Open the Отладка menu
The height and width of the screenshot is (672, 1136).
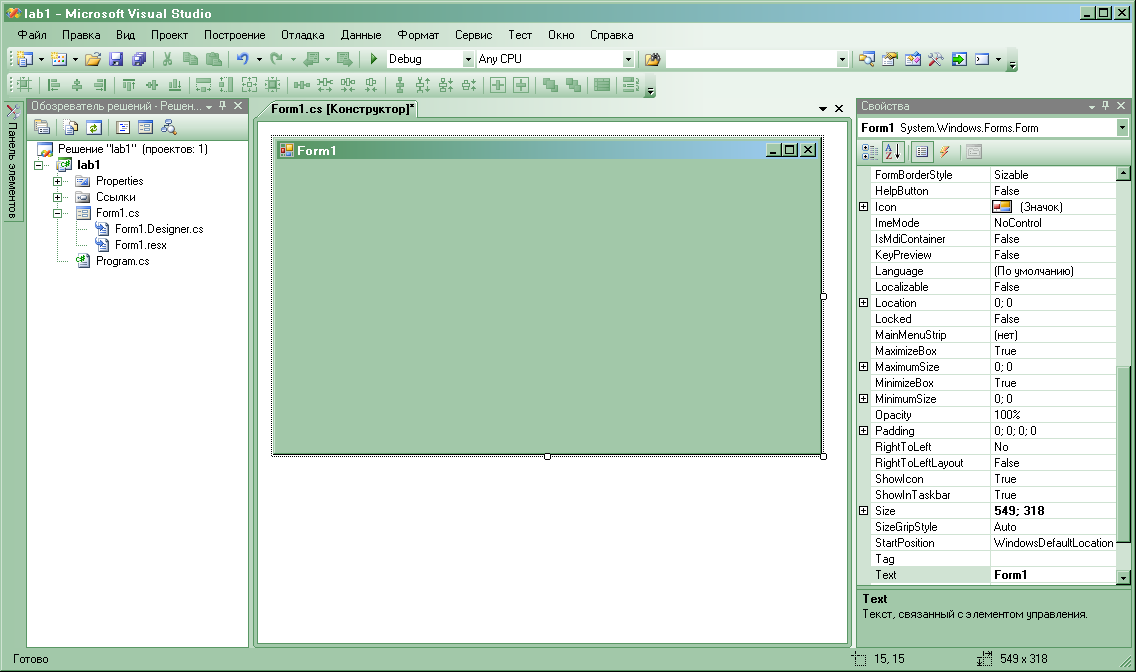[x=303, y=35]
